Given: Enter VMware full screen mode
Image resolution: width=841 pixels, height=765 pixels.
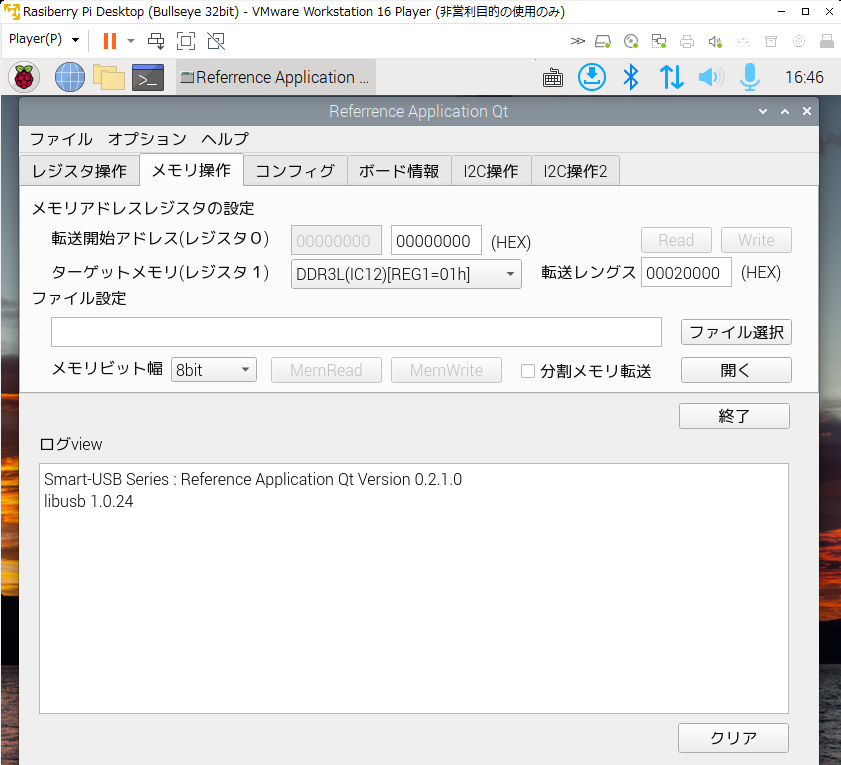Looking at the screenshot, I should (x=186, y=41).
